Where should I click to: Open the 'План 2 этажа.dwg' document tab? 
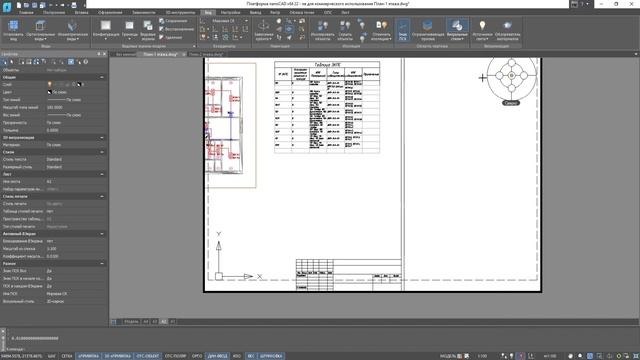(x=206, y=54)
